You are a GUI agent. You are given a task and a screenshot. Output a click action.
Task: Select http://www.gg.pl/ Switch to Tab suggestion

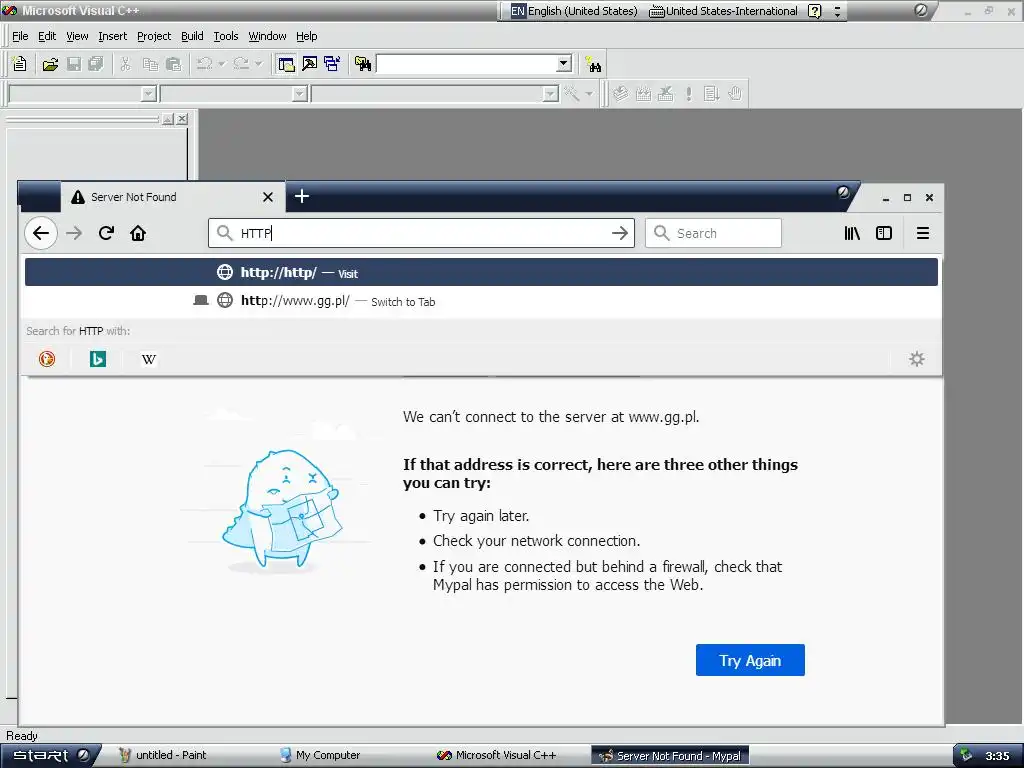[x=481, y=301]
